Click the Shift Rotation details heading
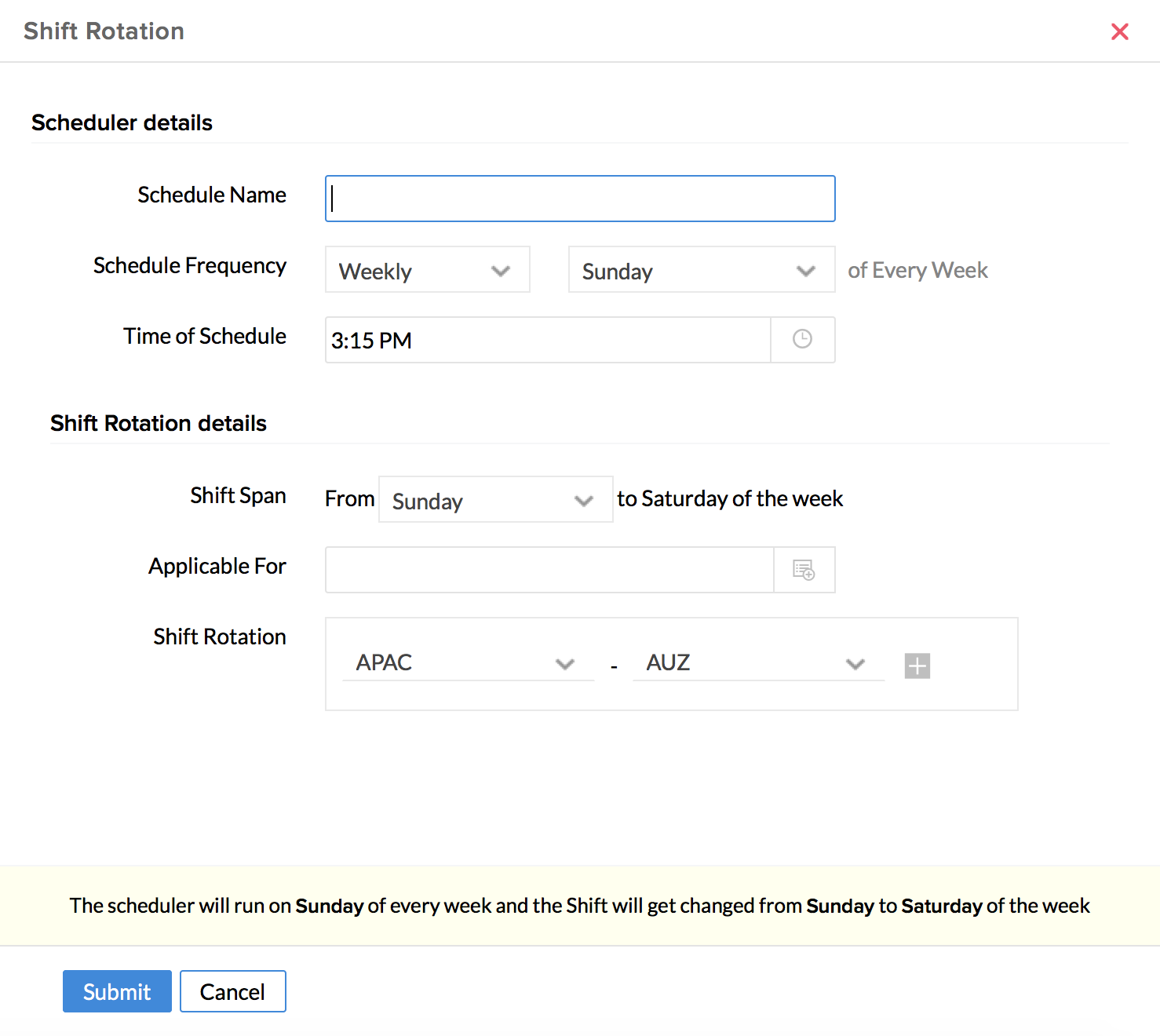This screenshot has height=1036, width=1160. (159, 424)
